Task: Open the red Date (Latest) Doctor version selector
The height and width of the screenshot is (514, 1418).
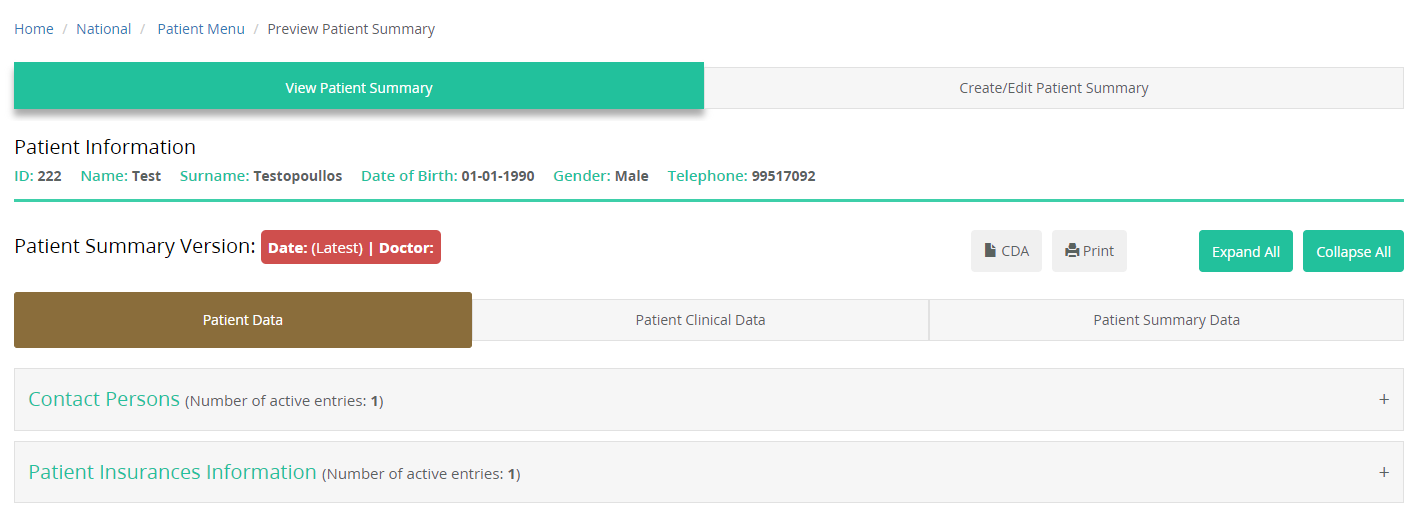Action: pos(351,248)
